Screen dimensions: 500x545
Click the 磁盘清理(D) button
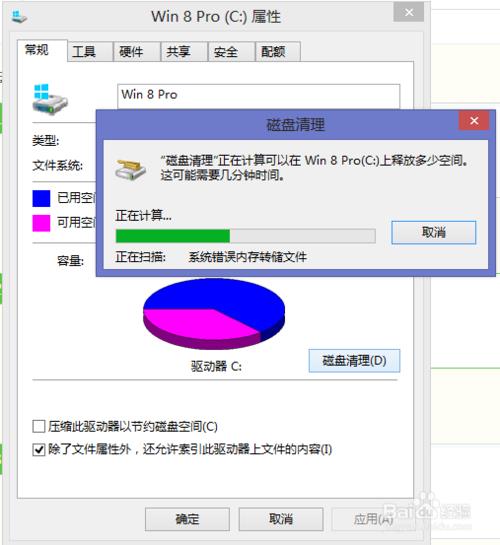pyautogui.click(x=354, y=361)
